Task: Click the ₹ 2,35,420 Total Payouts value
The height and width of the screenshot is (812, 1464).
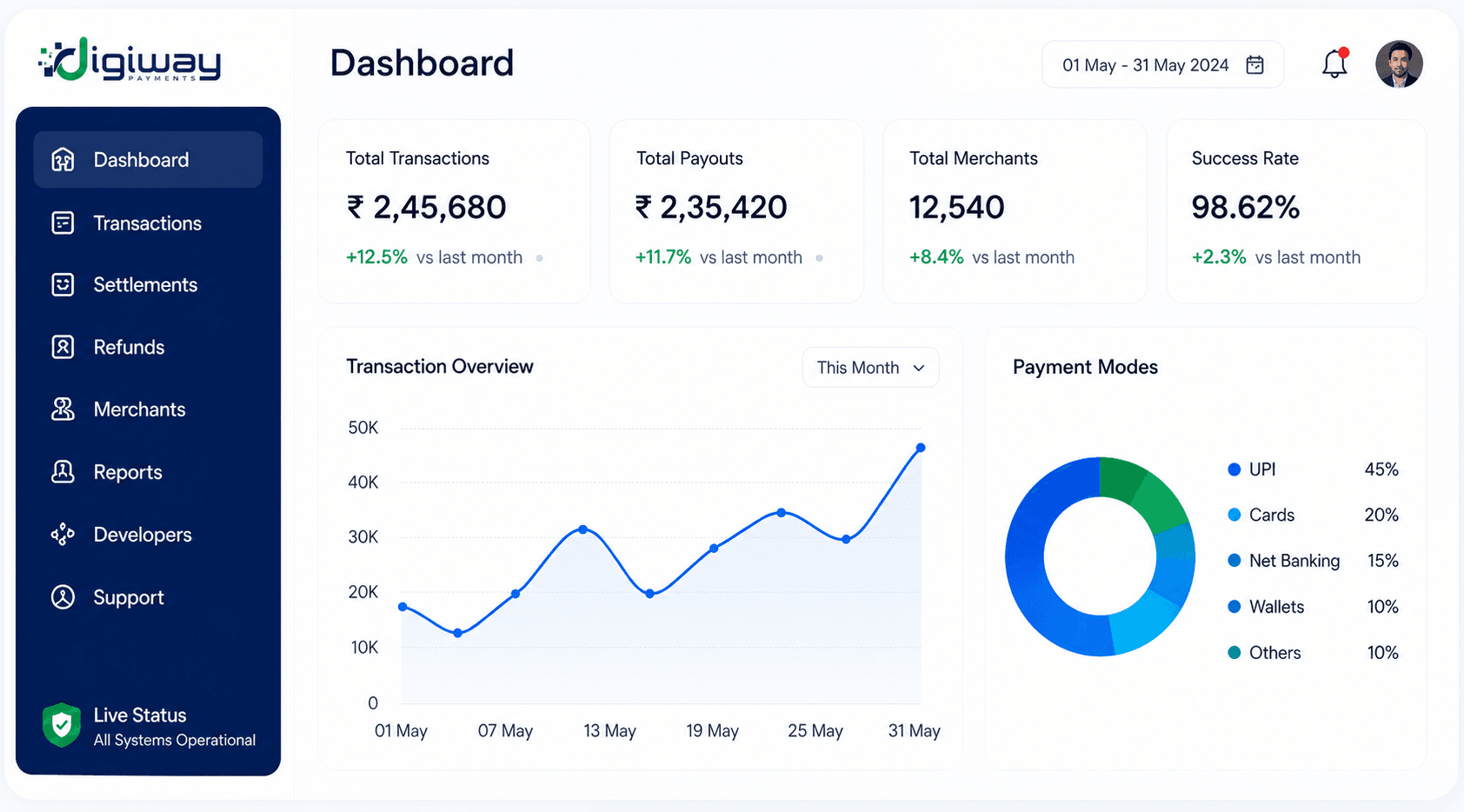Action: (711, 208)
